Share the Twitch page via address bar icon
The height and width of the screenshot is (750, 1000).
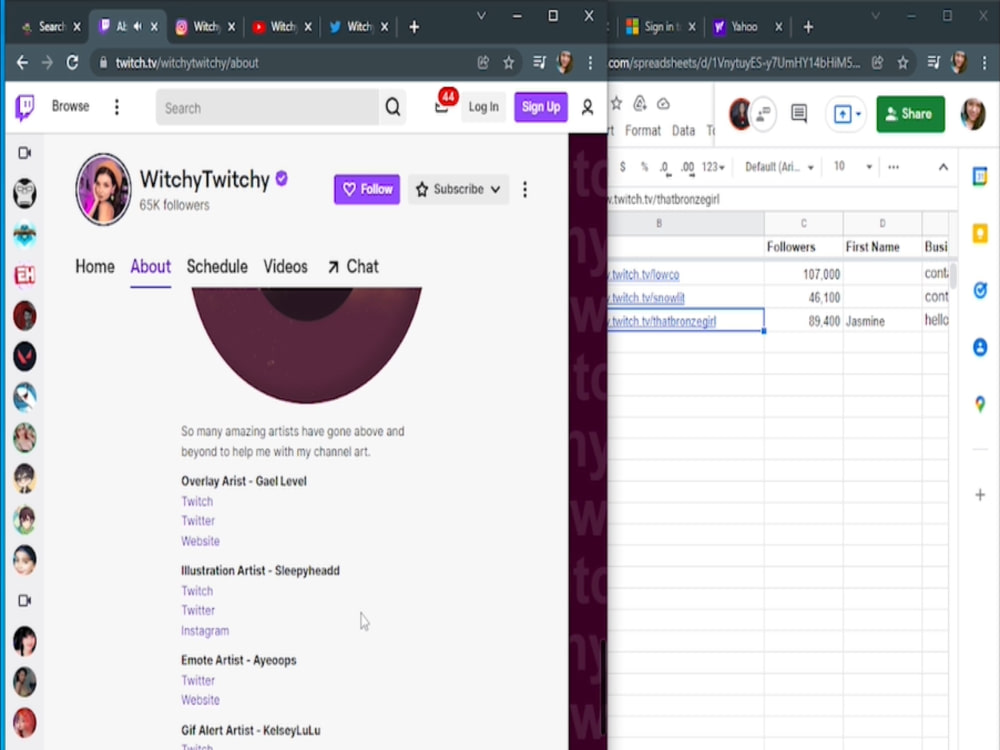[483, 62]
